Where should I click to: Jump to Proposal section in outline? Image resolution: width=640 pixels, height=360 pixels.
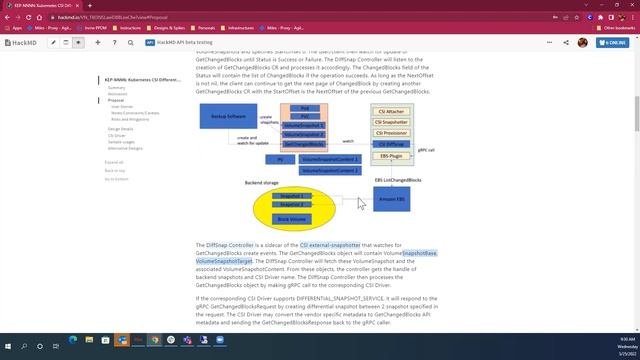point(116,100)
